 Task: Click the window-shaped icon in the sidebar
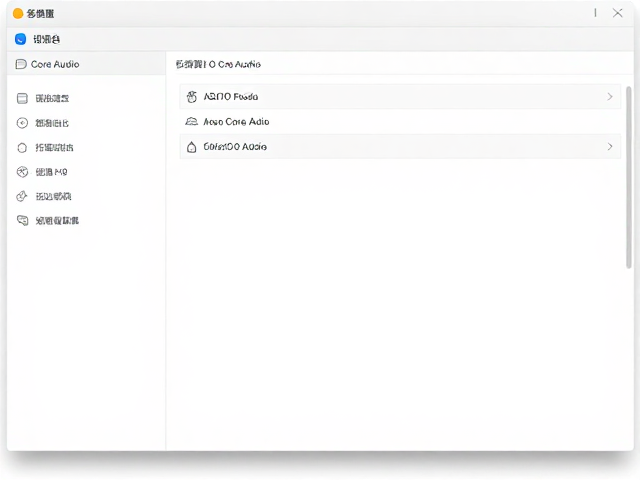(x=22, y=98)
